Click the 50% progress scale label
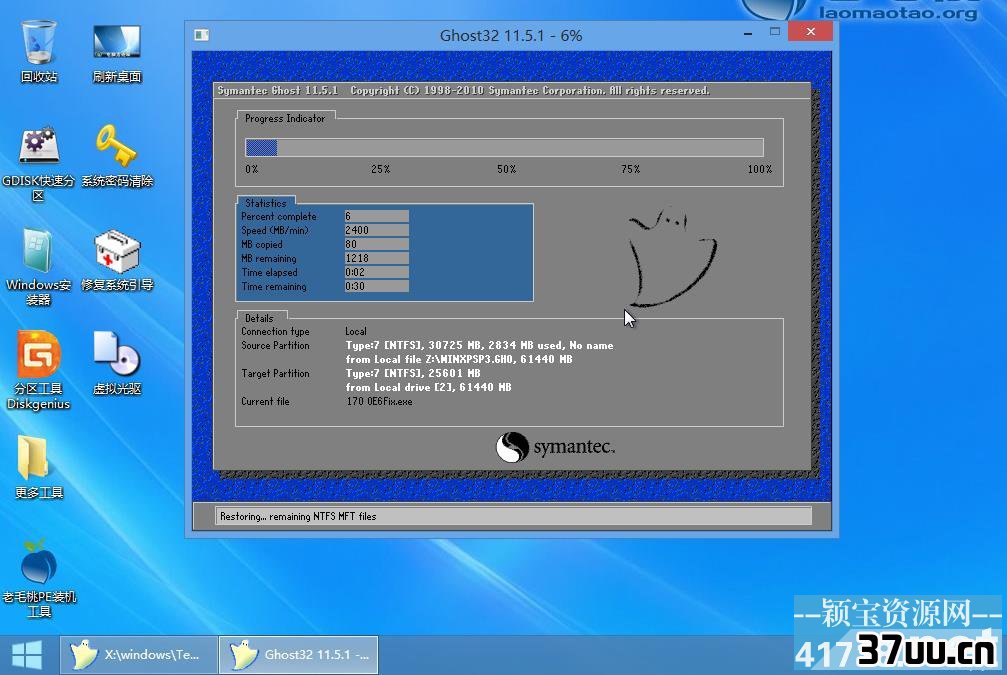 point(507,170)
